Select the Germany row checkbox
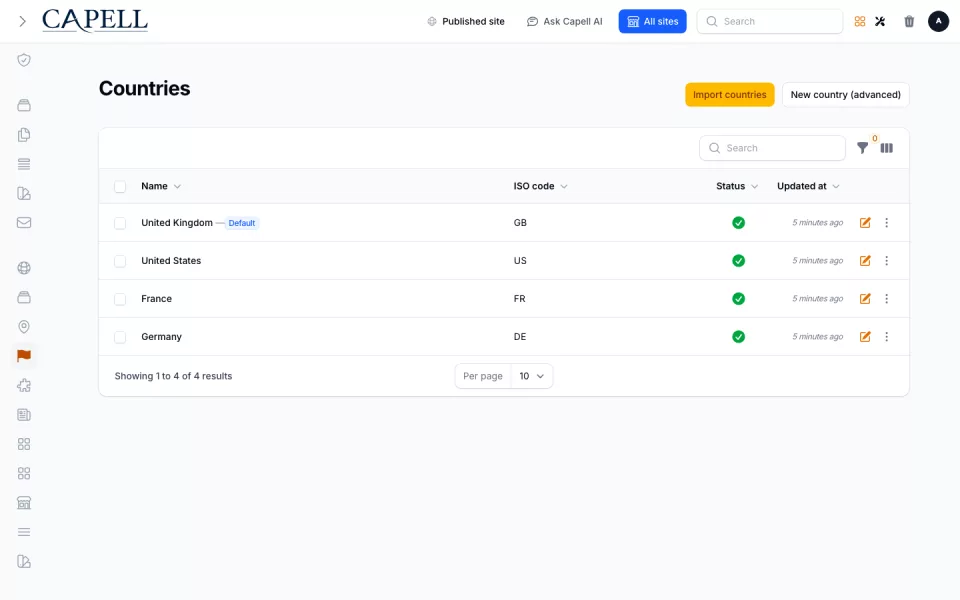 (120, 337)
